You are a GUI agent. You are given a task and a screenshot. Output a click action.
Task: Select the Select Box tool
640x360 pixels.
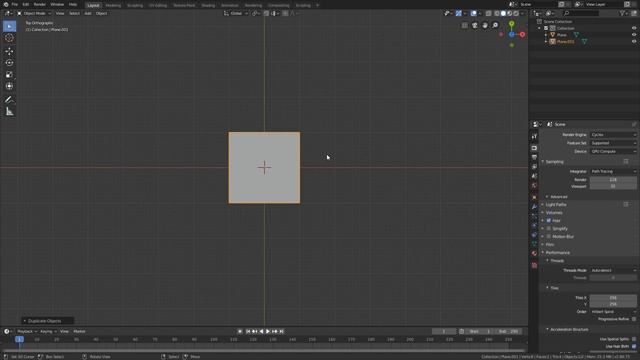[x=9, y=27]
